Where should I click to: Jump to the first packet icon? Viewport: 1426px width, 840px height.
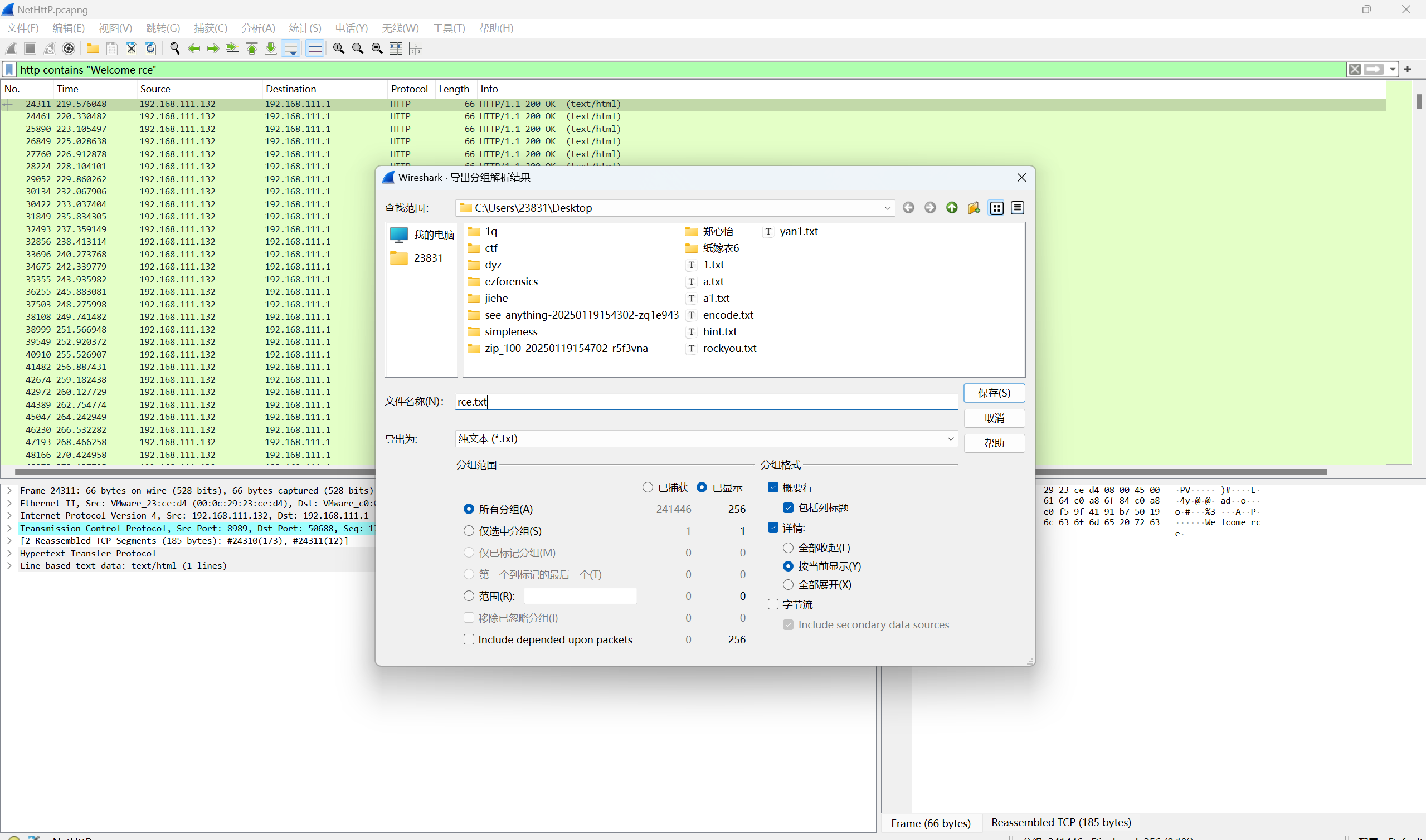pos(252,48)
